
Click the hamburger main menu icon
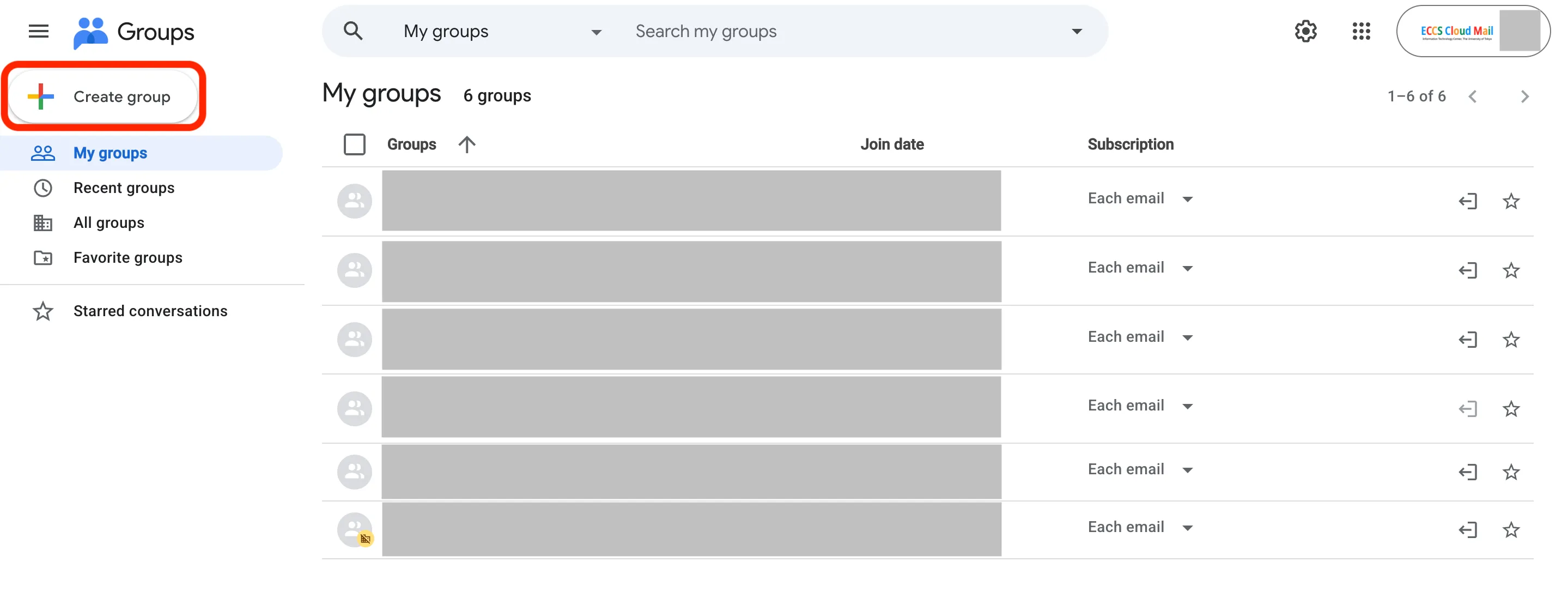pyautogui.click(x=38, y=31)
